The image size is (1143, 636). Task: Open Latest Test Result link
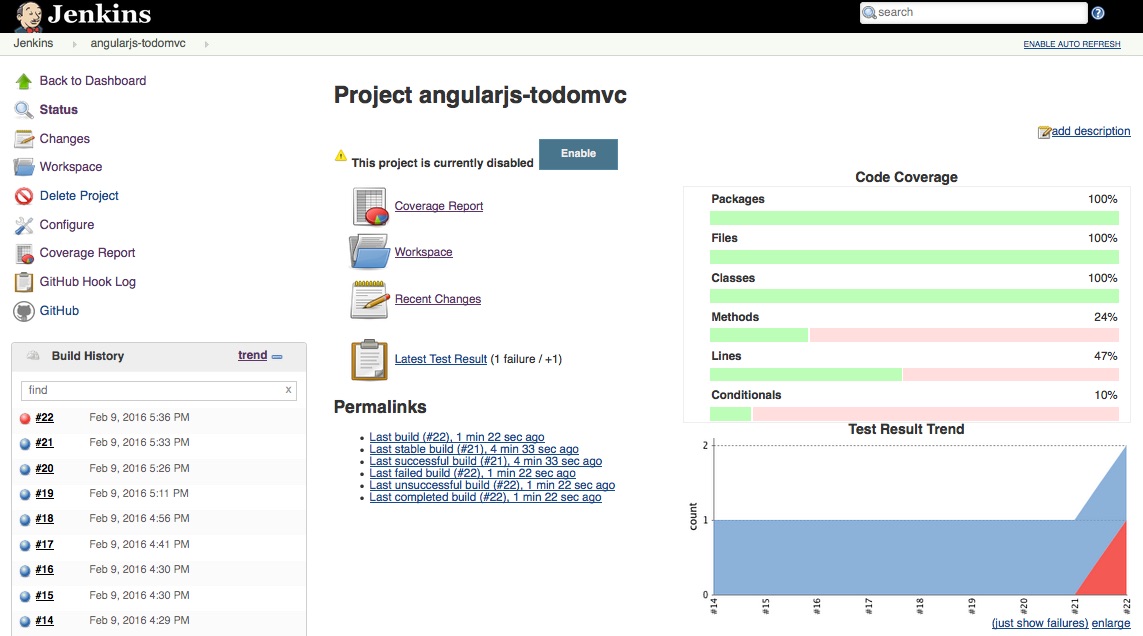pos(440,359)
